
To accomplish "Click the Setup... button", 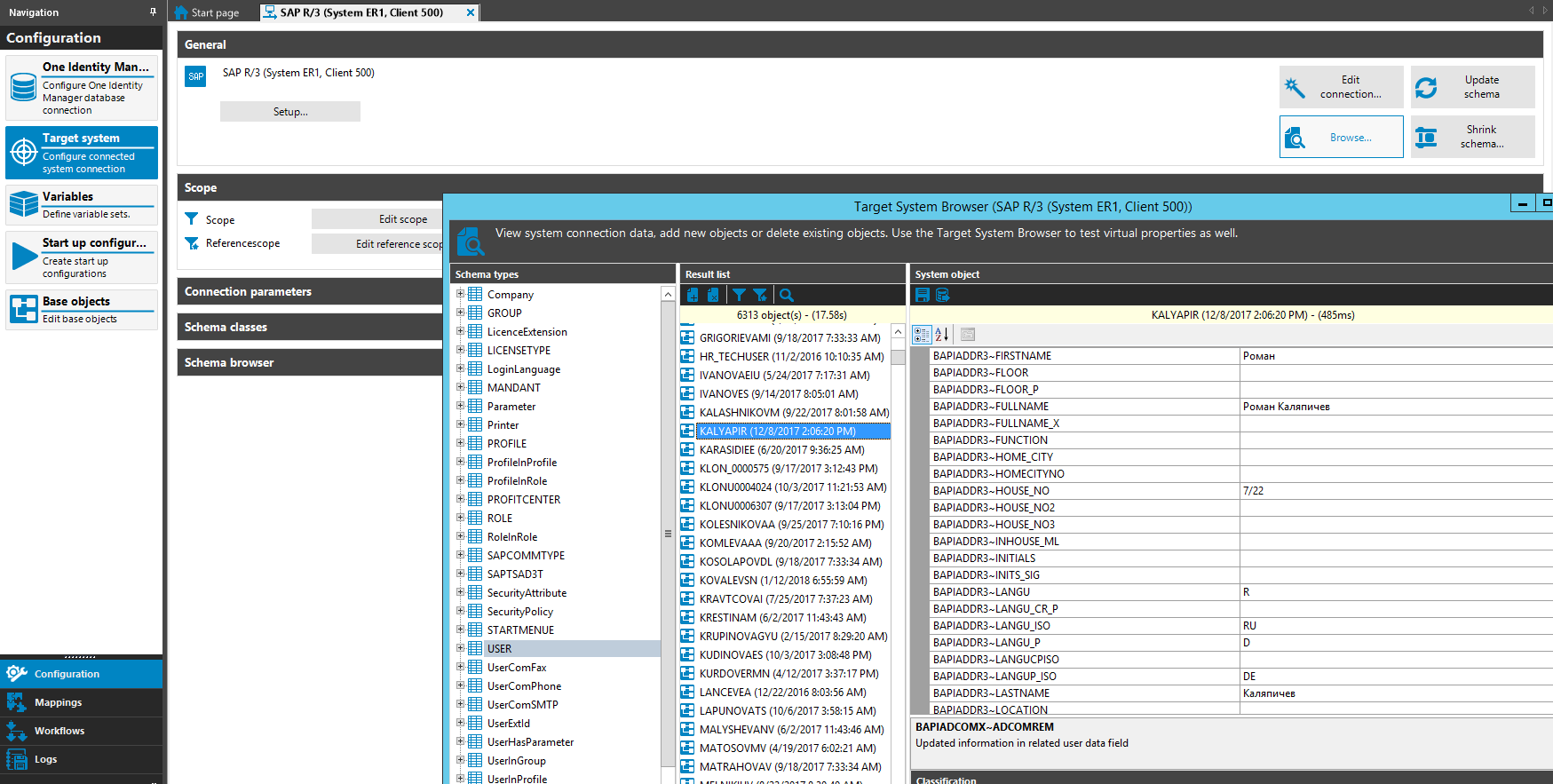I will click(x=290, y=112).
